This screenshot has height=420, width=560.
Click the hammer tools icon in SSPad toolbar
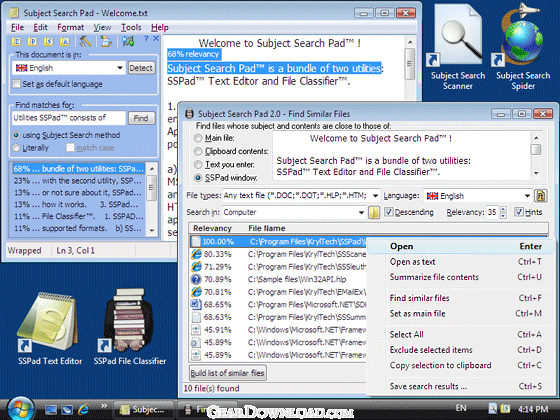tap(85, 41)
